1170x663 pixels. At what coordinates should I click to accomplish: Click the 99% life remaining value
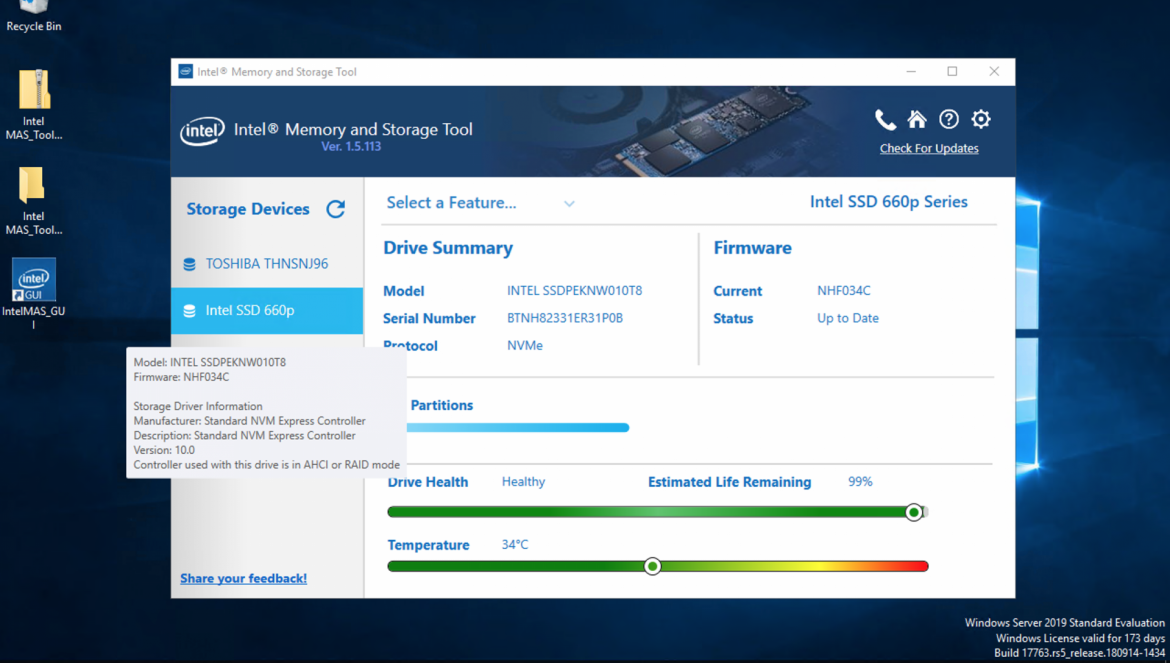pos(860,482)
